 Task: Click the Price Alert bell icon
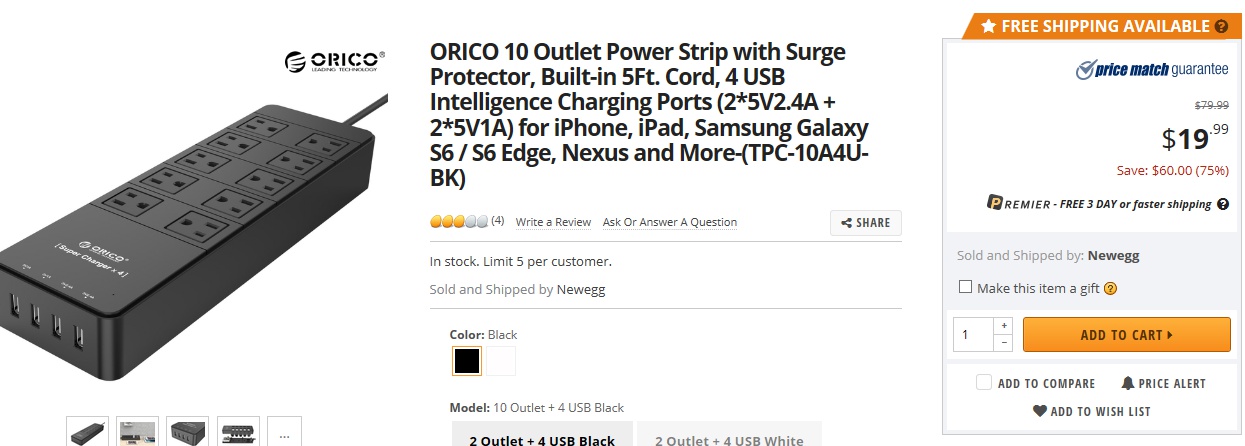(1128, 383)
